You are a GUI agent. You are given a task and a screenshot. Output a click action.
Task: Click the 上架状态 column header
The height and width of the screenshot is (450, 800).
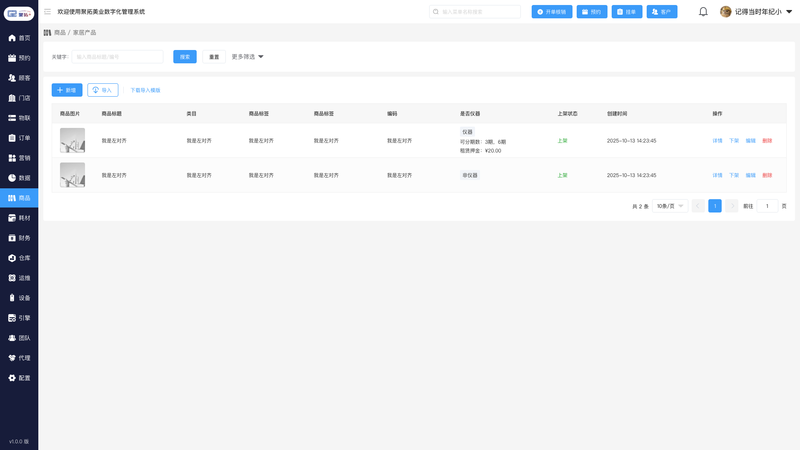[567, 114]
